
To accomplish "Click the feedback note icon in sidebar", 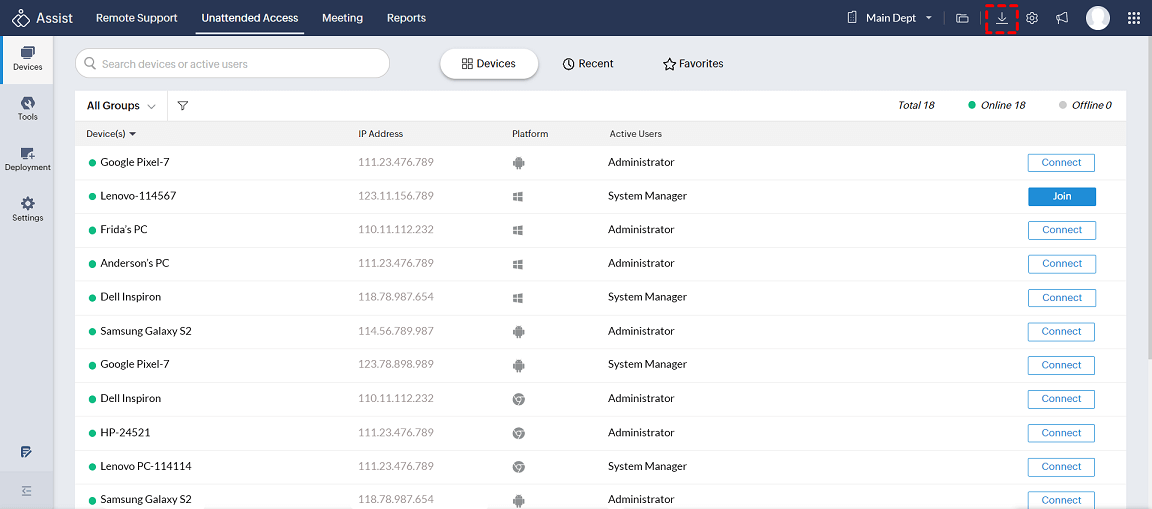I will [27, 452].
